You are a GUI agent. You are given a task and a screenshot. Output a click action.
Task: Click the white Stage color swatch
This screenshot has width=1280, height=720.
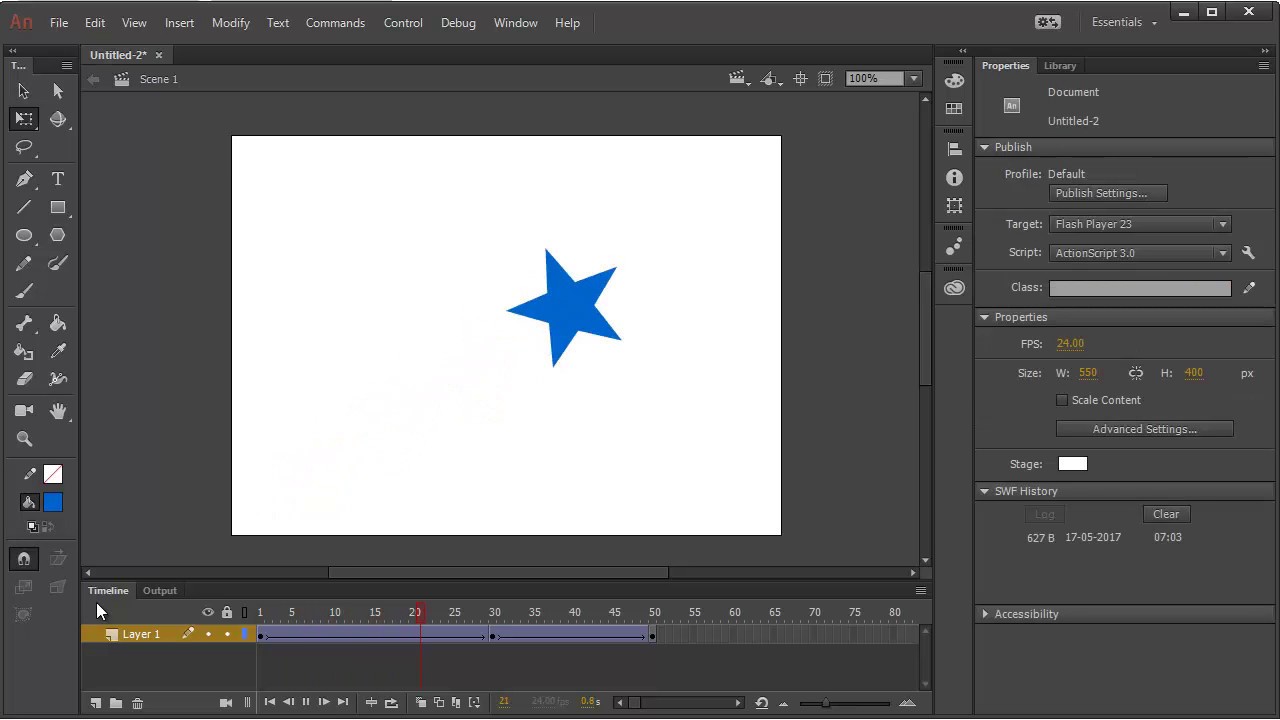pos(1072,464)
